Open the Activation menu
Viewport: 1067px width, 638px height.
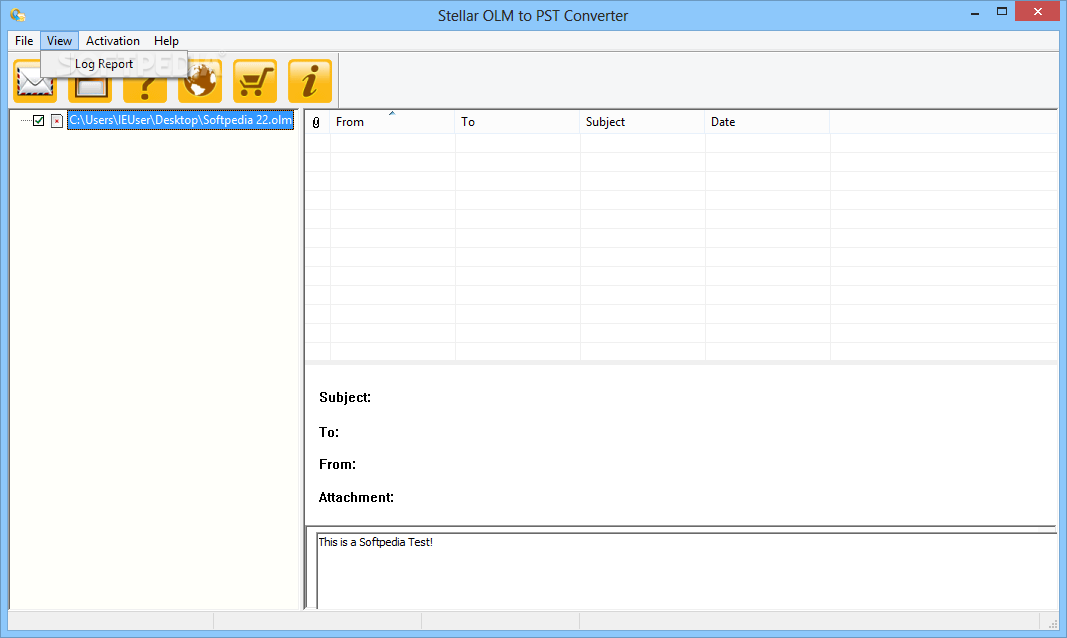(112, 41)
